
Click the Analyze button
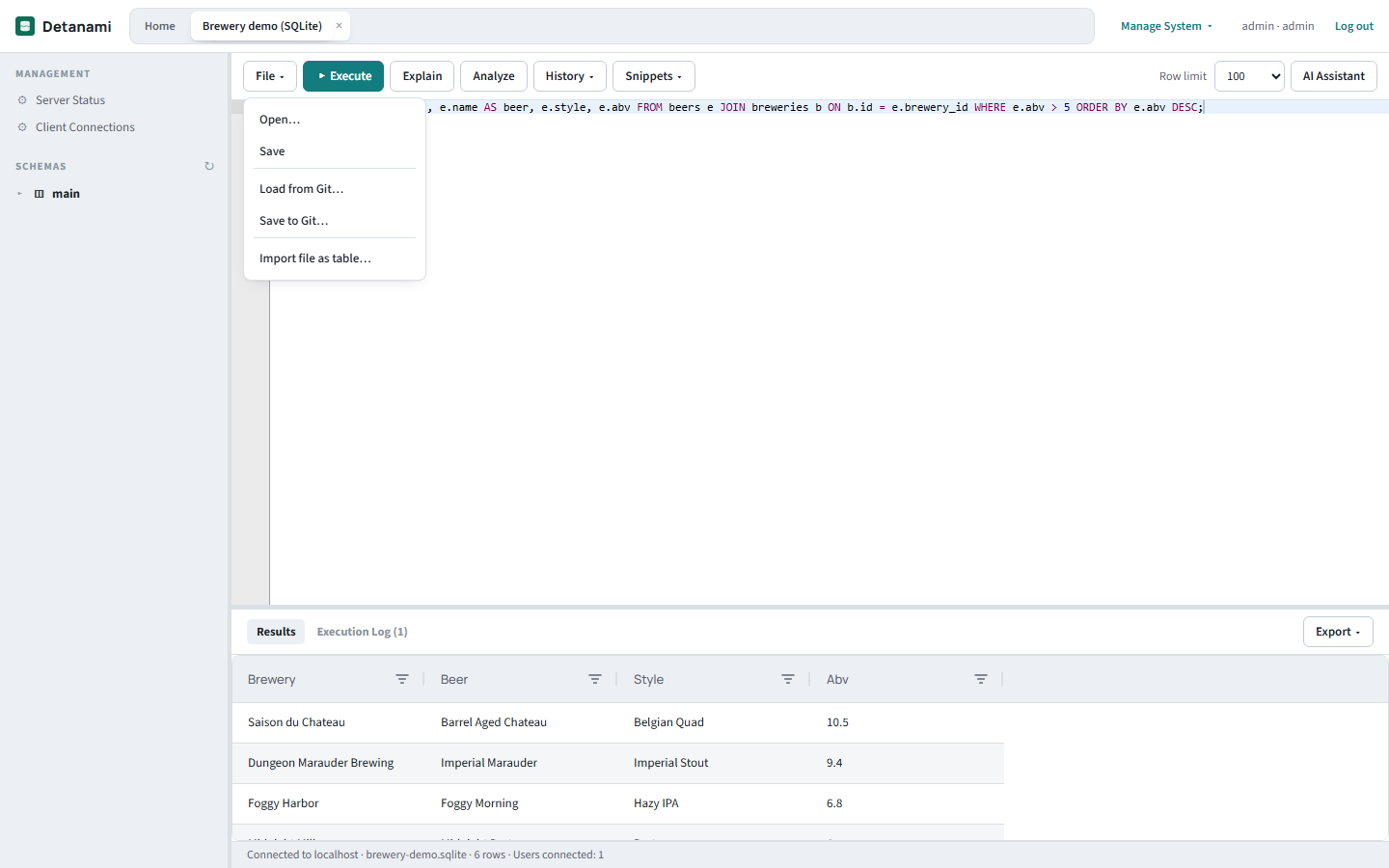[x=494, y=76]
